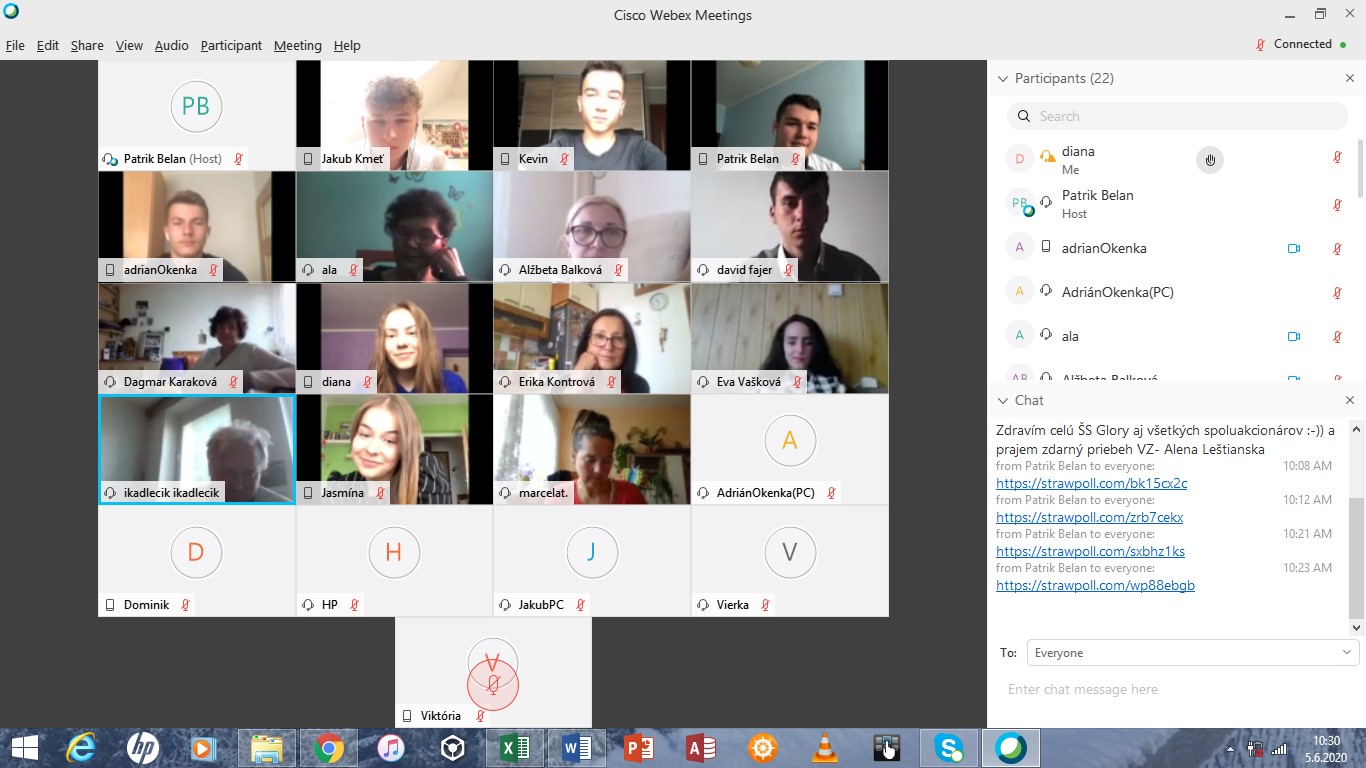This screenshot has height=768, width=1366.
Task: Select the highlighted ikadlecik ikadlecik video tile
Action: click(197, 449)
